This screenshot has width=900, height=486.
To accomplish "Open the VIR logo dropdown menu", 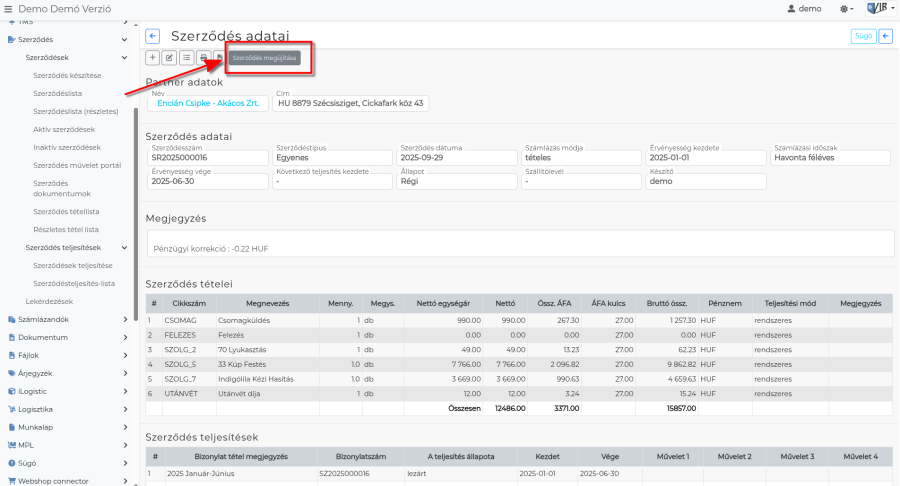I will tap(879, 8).
